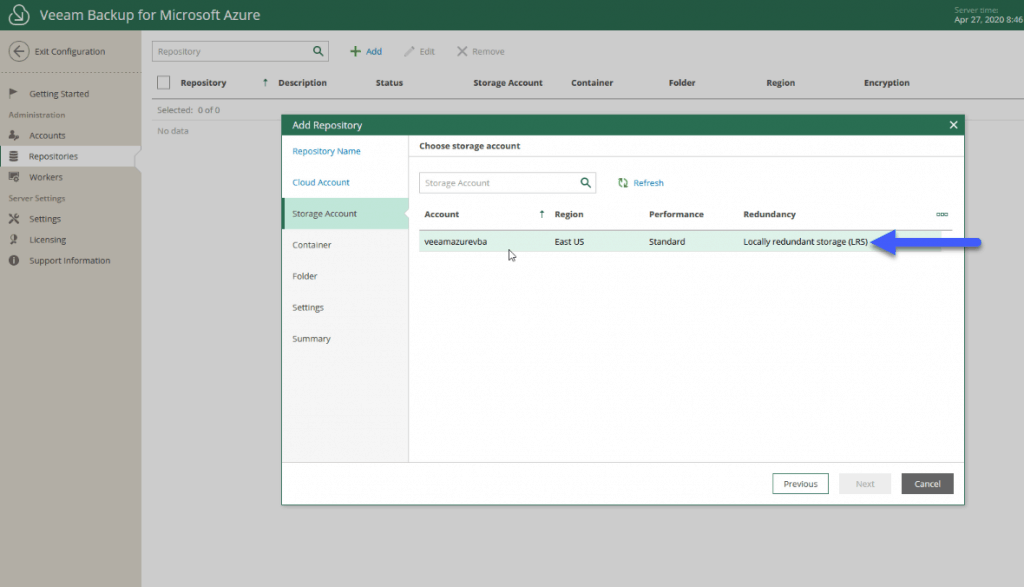Click the X icon next to Remove

pos(462,51)
